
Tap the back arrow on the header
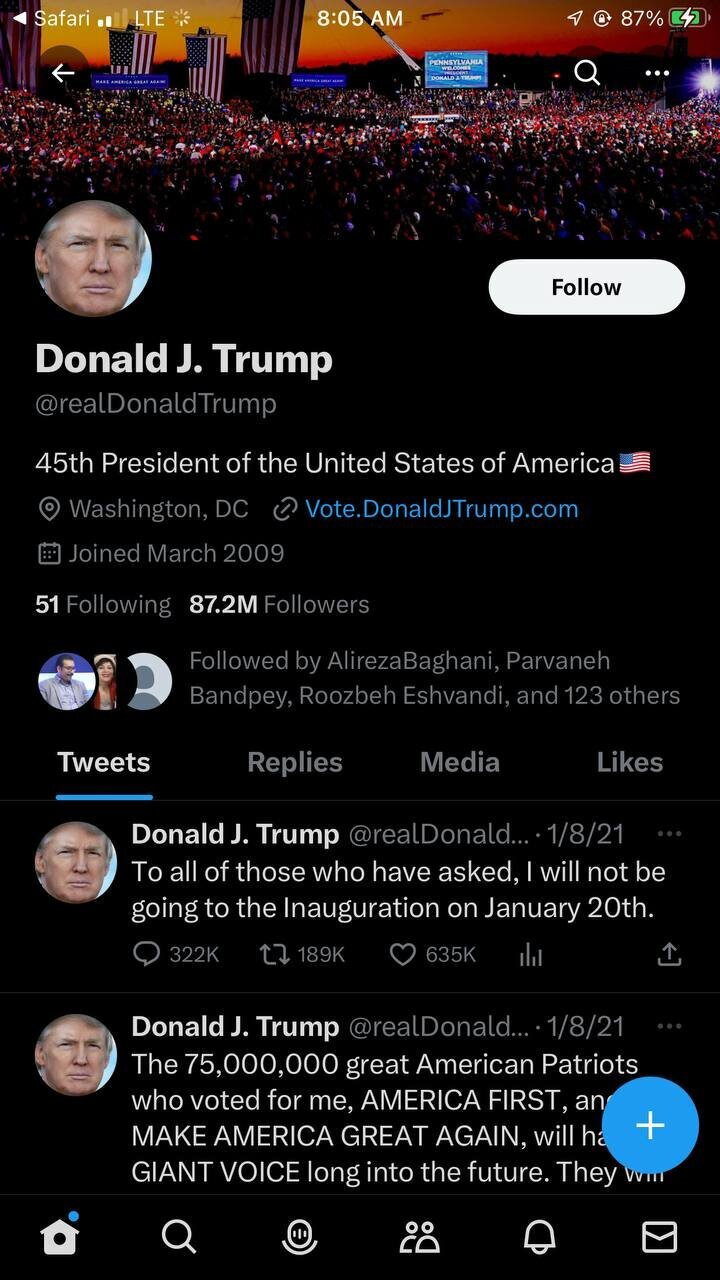63,72
